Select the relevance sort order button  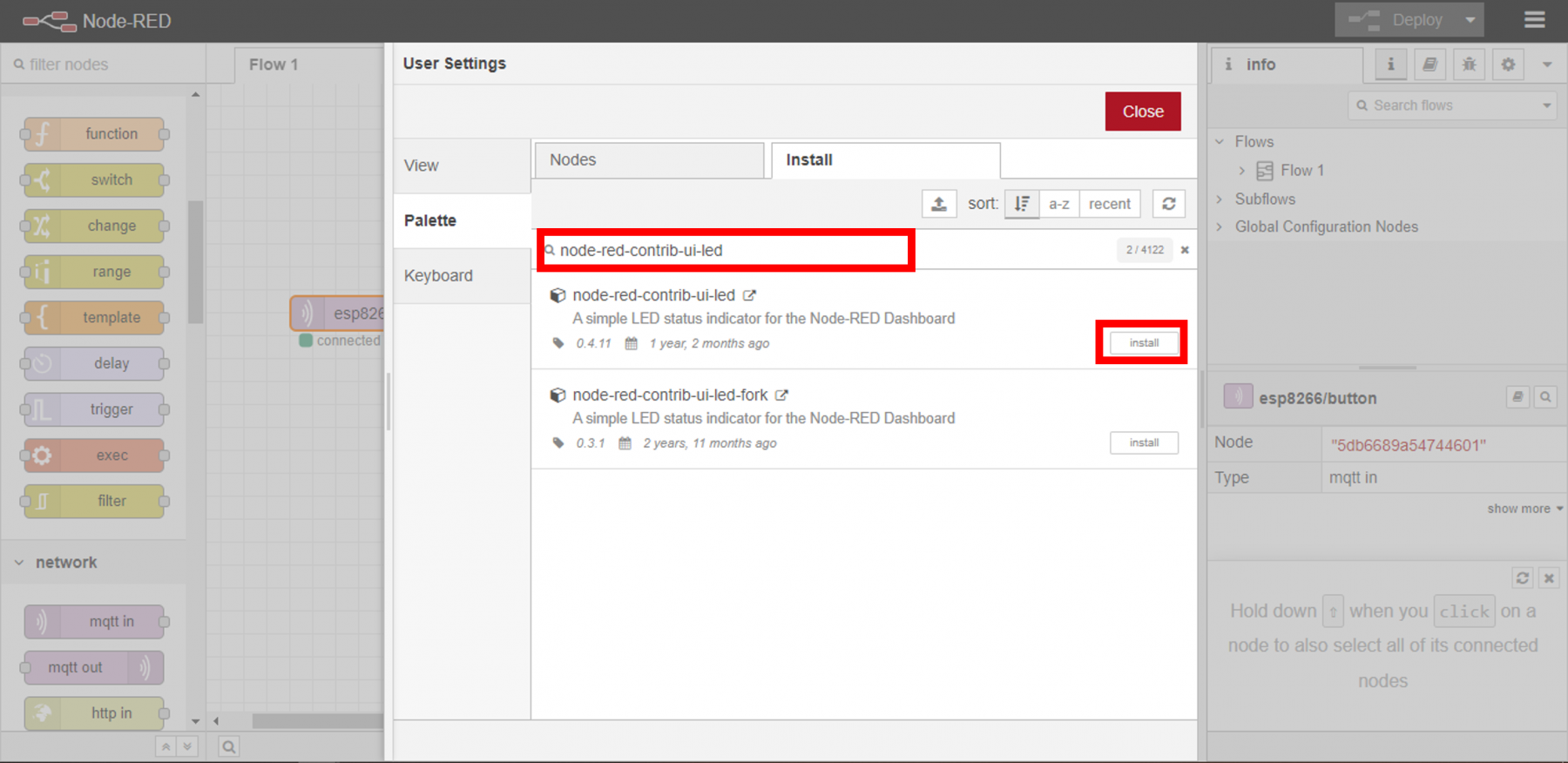click(1022, 204)
